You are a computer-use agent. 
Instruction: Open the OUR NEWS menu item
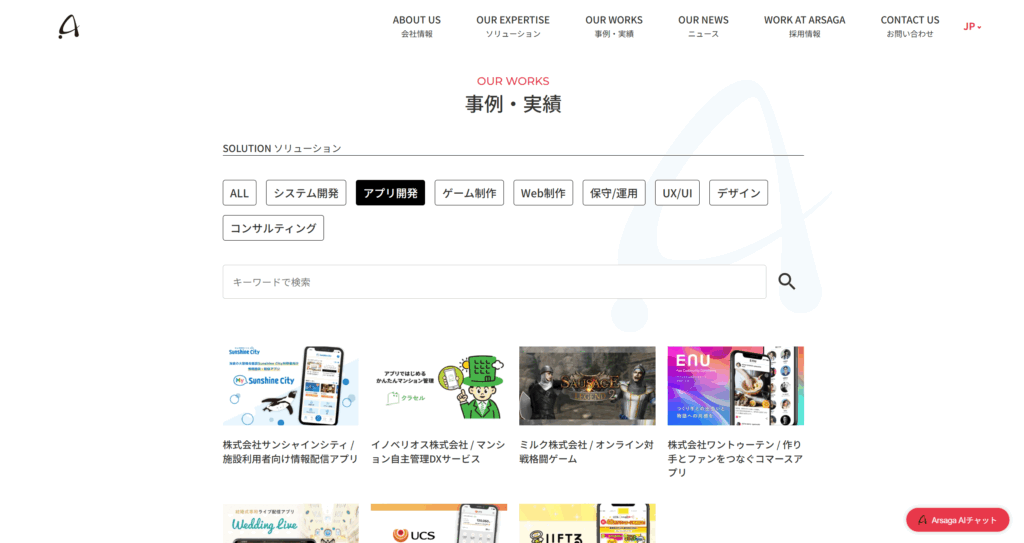click(x=703, y=26)
